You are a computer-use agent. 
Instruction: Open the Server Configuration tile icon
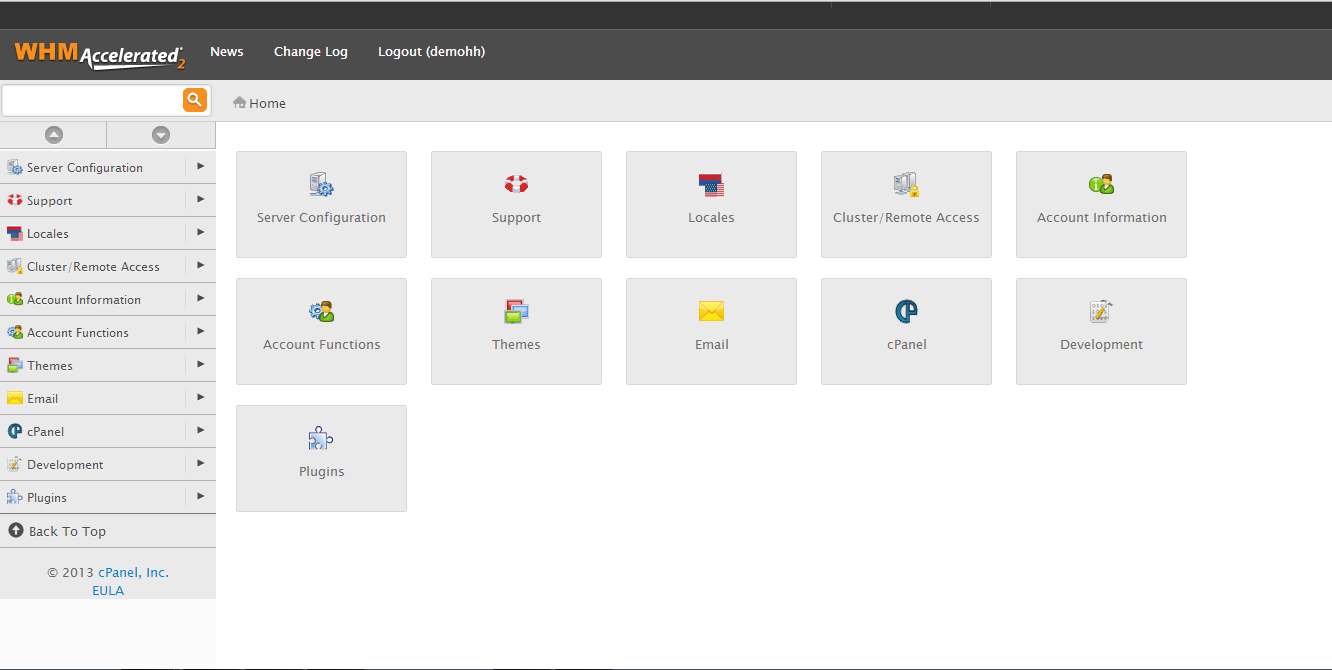click(321, 185)
